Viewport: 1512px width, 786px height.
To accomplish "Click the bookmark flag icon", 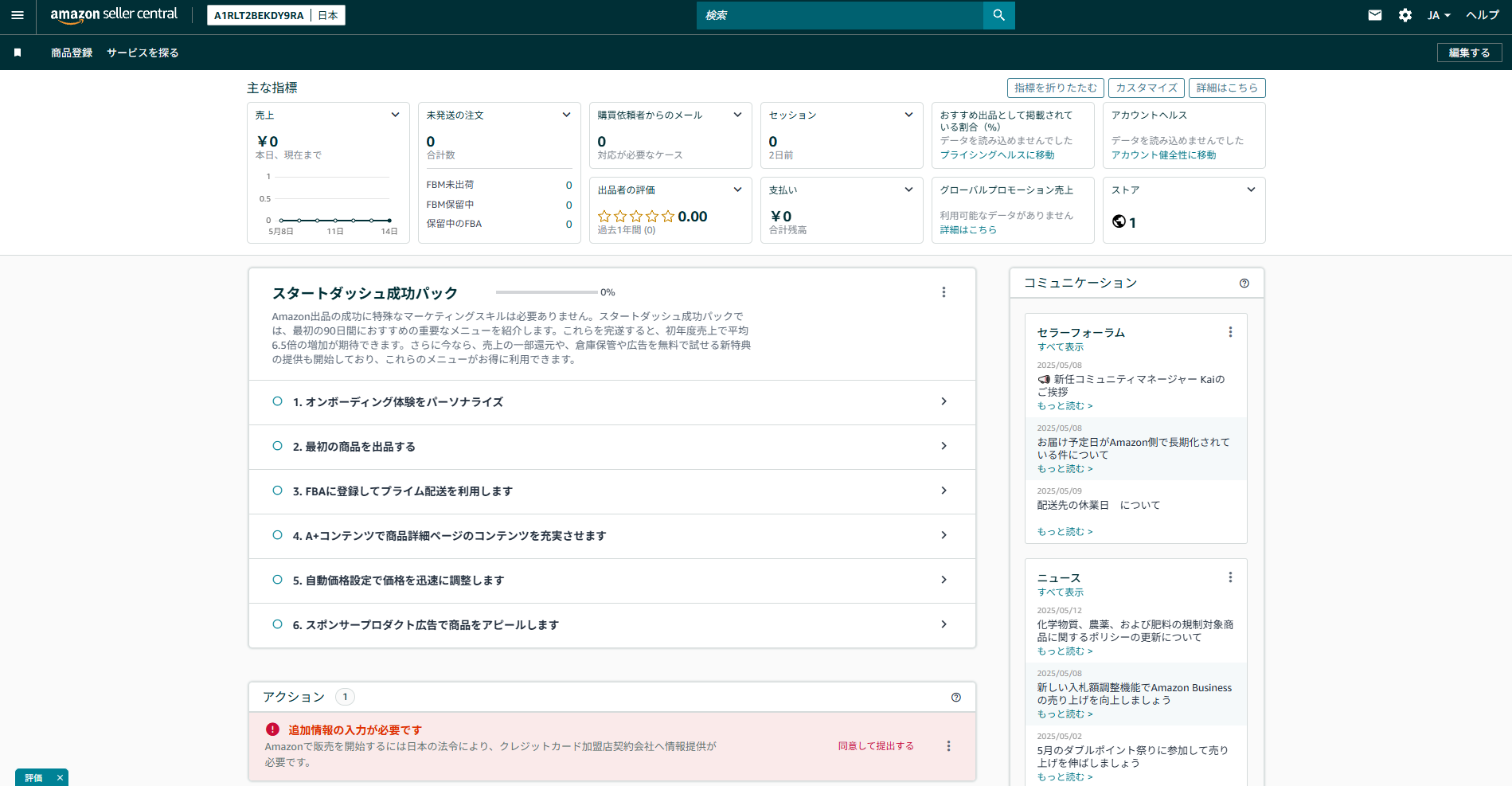I will tap(18, 53).
